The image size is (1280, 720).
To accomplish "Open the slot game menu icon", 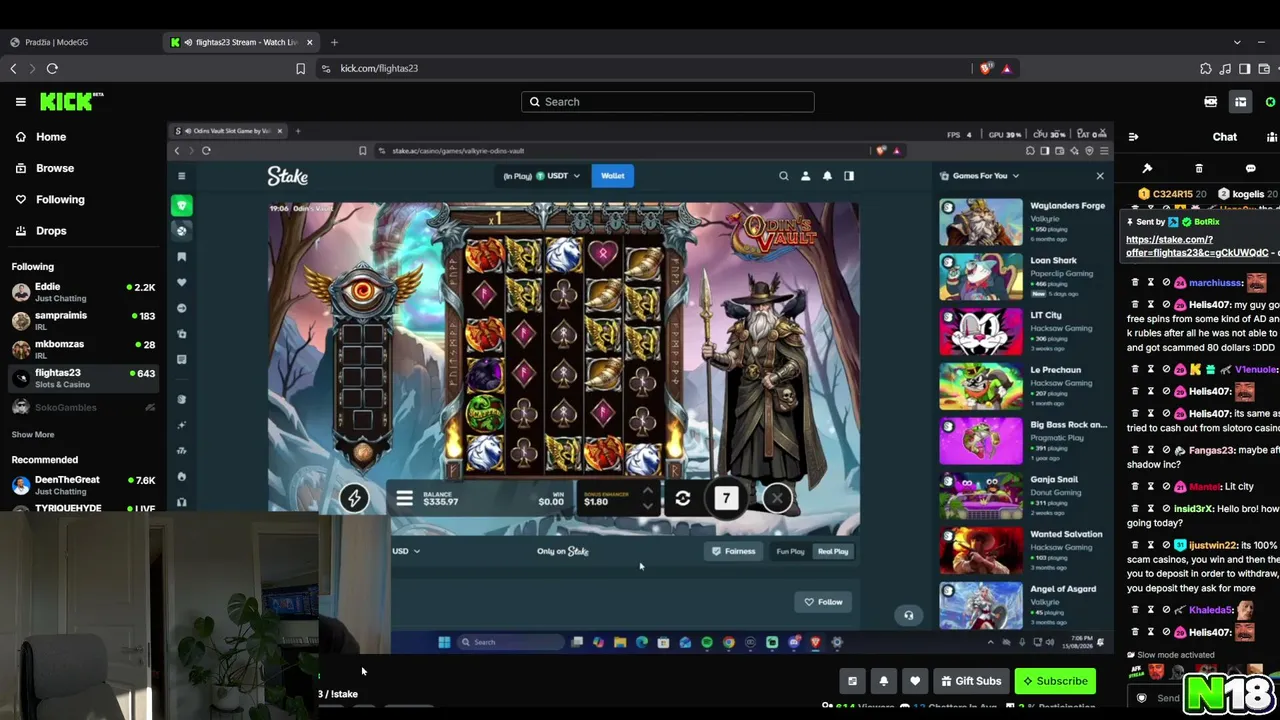I will click(x=404, y=498).
